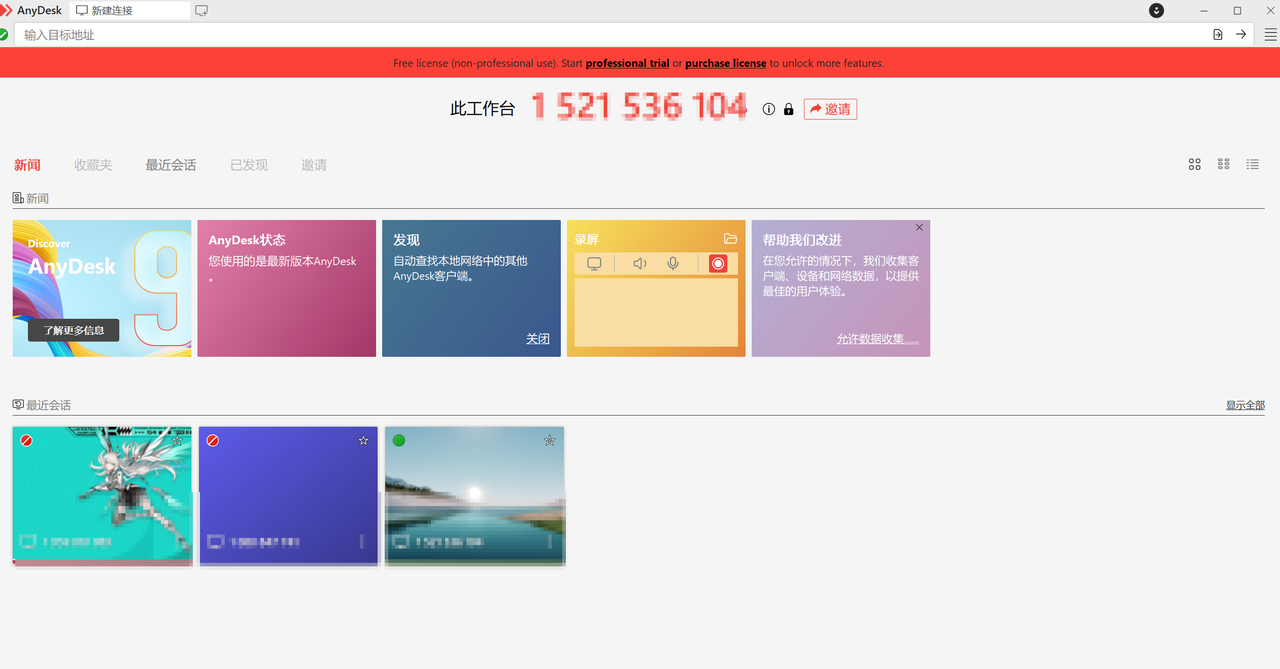The height and width of the screenshot is (669, 1280).
Task: Click red offline status icon on anime session
Action: coord(26,440)
